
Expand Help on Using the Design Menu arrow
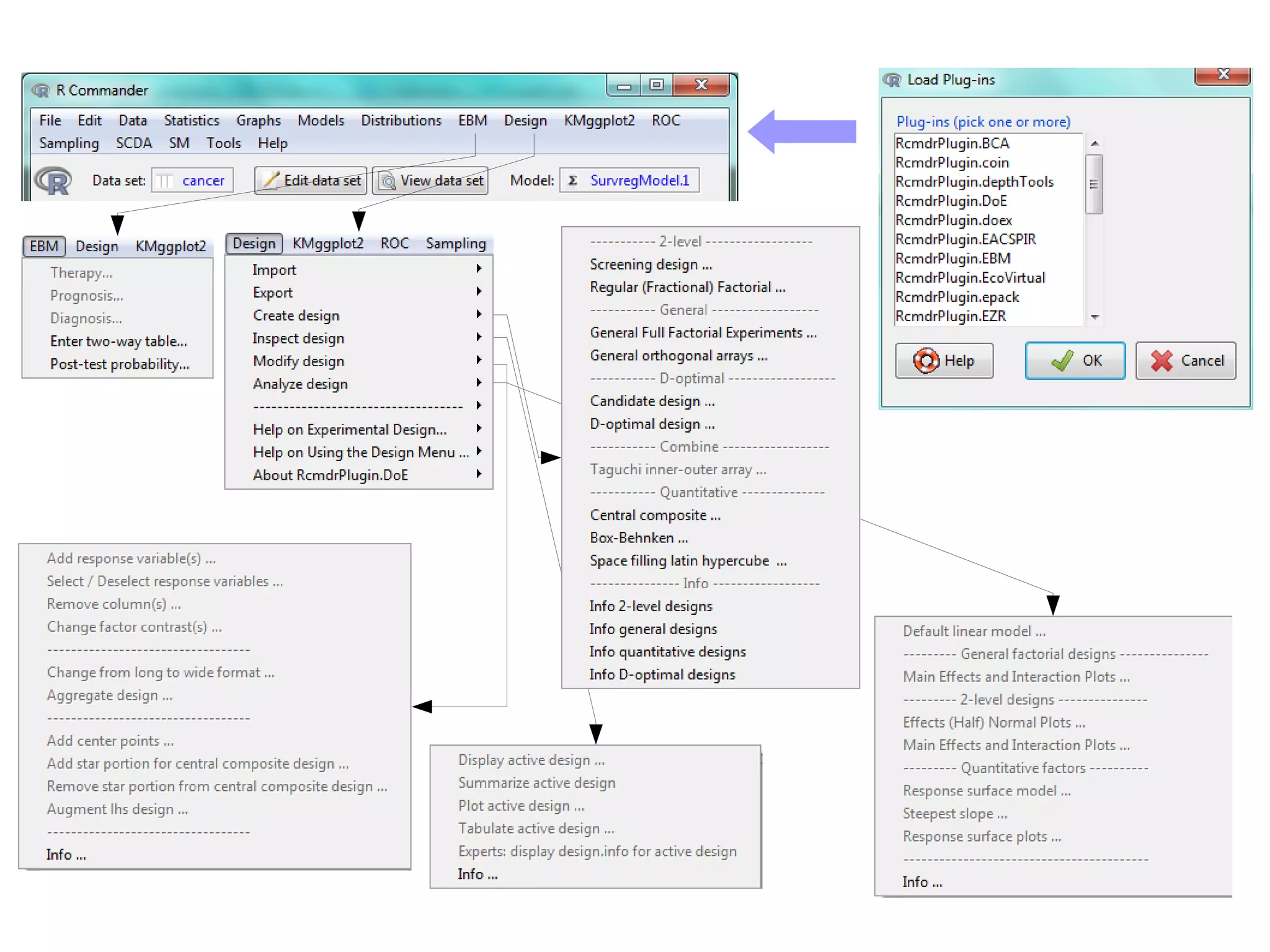(479, 451)
